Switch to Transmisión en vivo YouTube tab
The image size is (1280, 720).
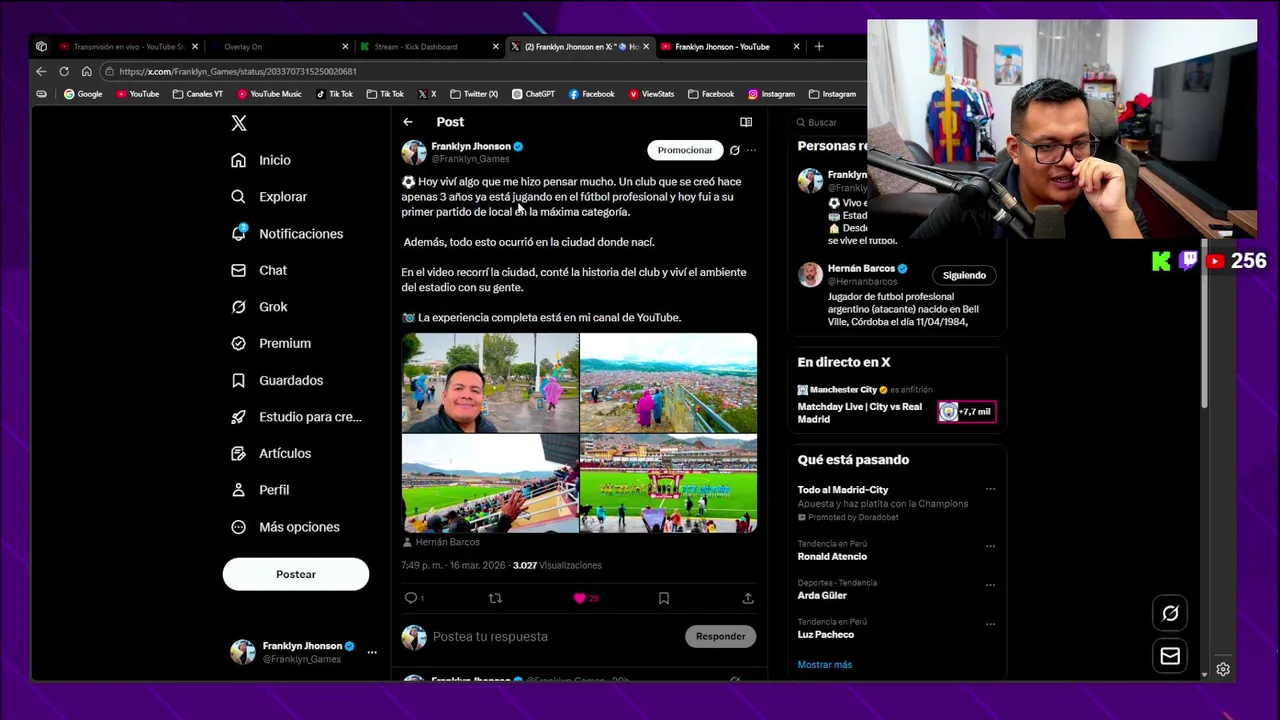128,46
